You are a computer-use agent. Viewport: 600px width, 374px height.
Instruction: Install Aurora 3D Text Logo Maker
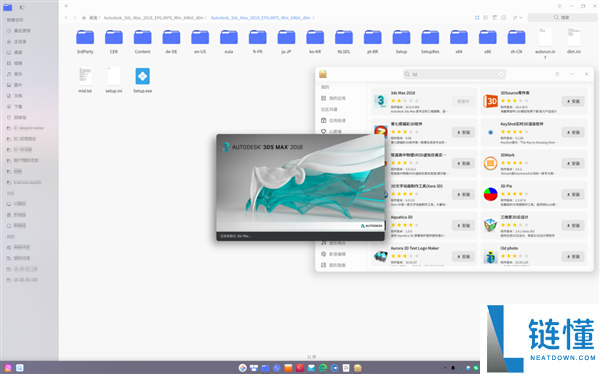[x=463, y=256]
